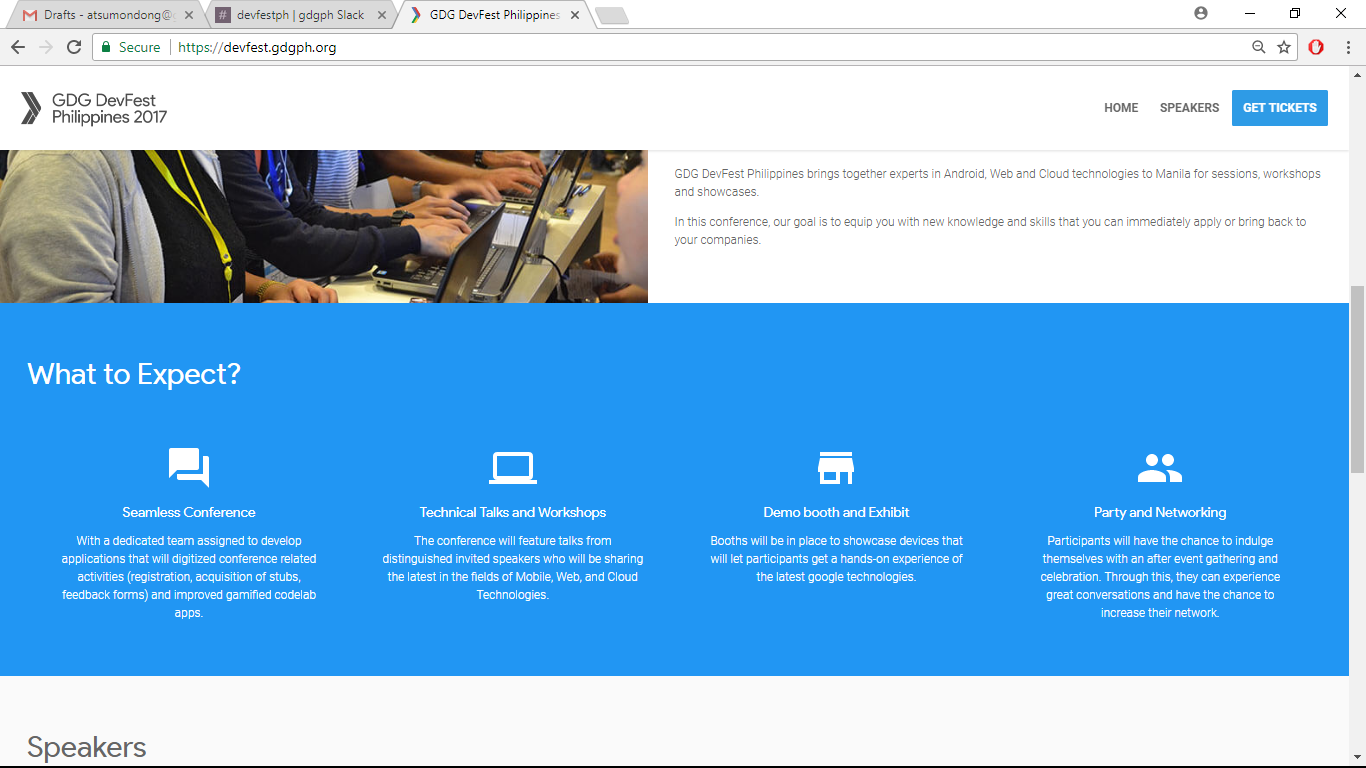
Task: Reload the page with refresh icon
Action: click(74, 47)
